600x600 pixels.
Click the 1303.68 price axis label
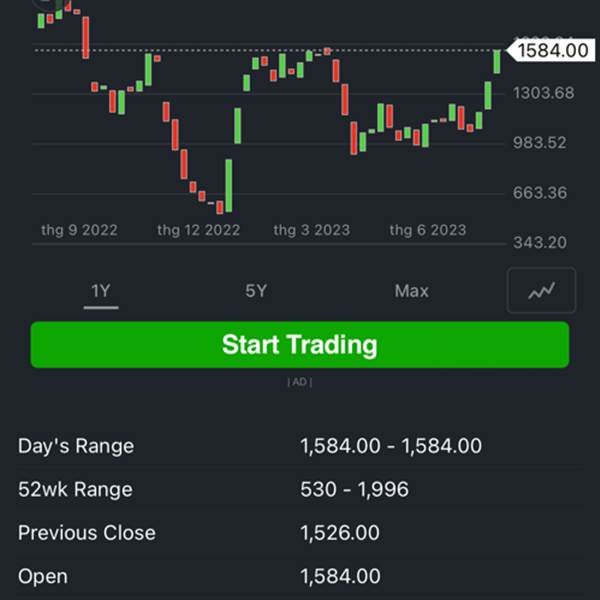[543, 93]
